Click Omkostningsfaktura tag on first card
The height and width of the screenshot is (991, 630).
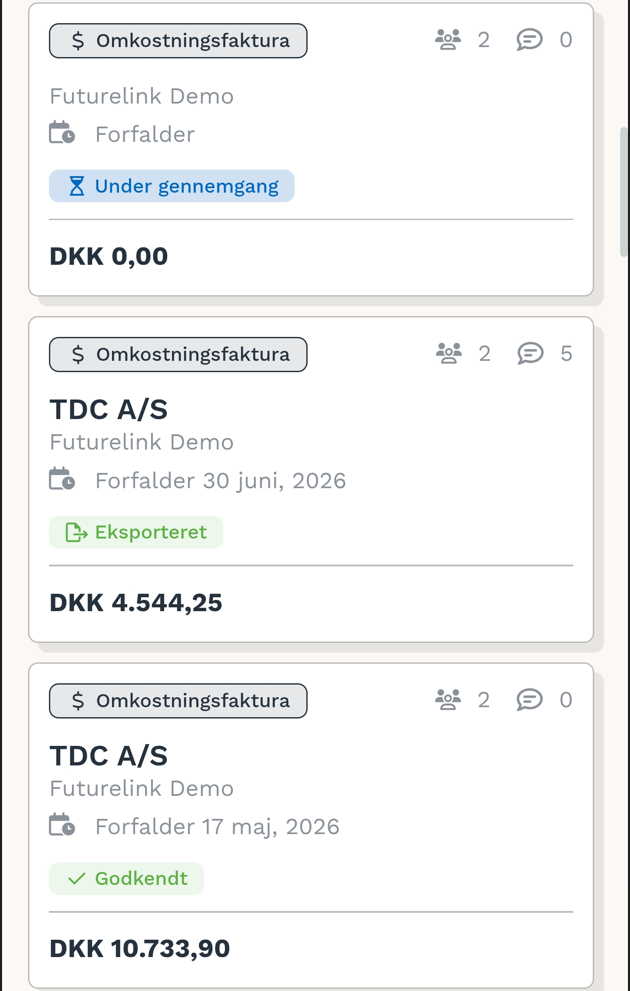(178, 40)
